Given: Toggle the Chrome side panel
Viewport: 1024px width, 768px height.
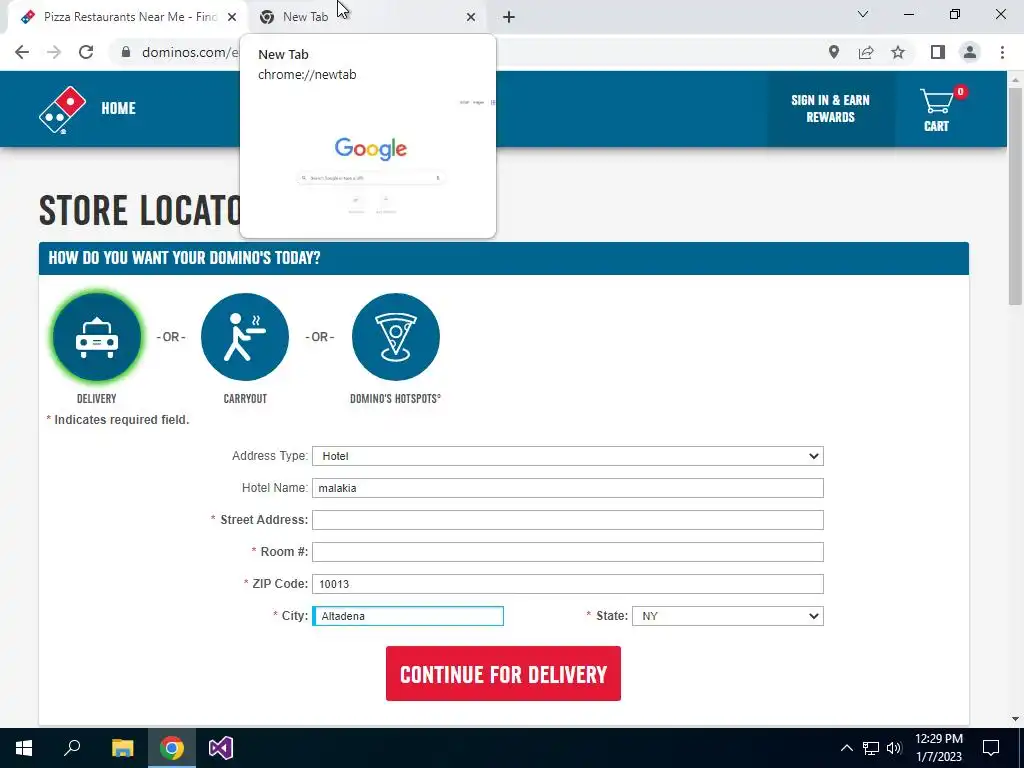Looking at the screenshot, I should [x=938, y=52].
